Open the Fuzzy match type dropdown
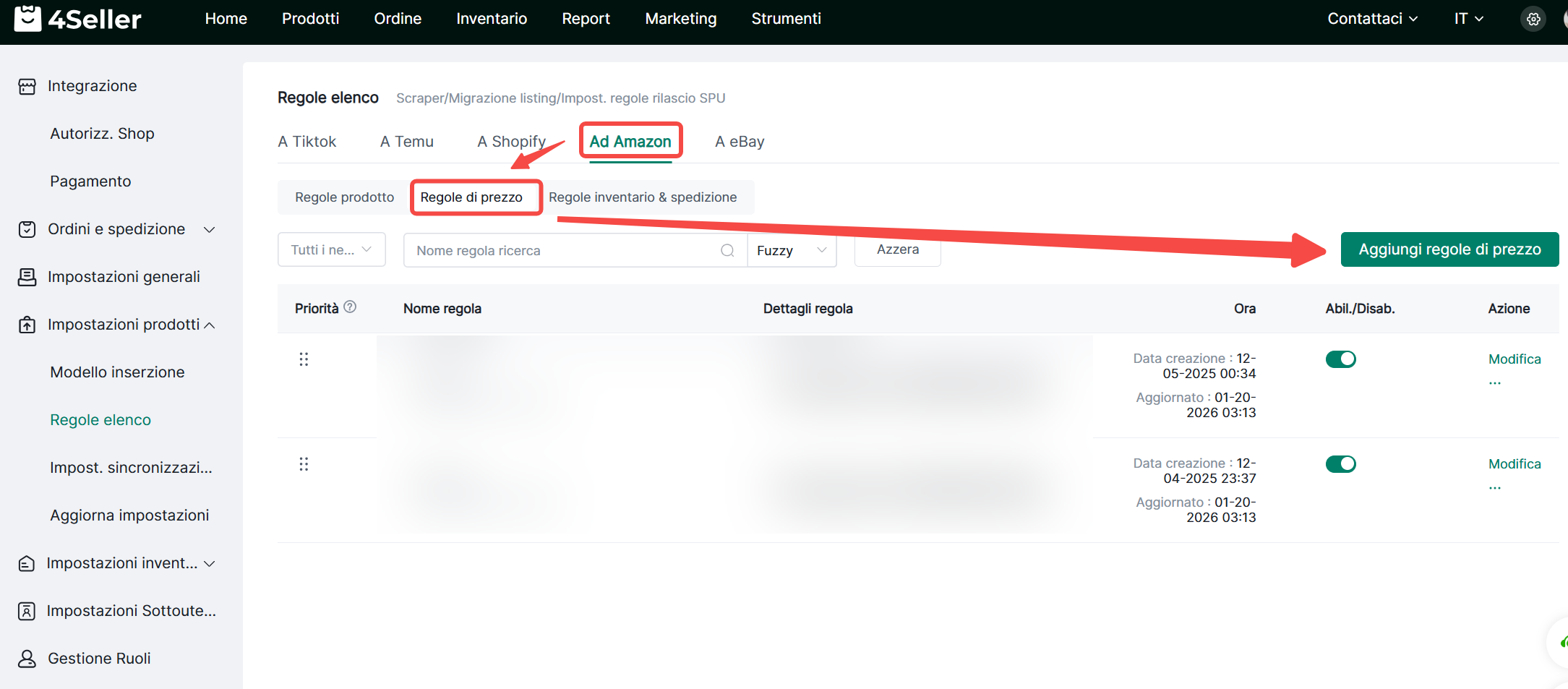Screen dimensions: 1568x689 coord(792,251)
